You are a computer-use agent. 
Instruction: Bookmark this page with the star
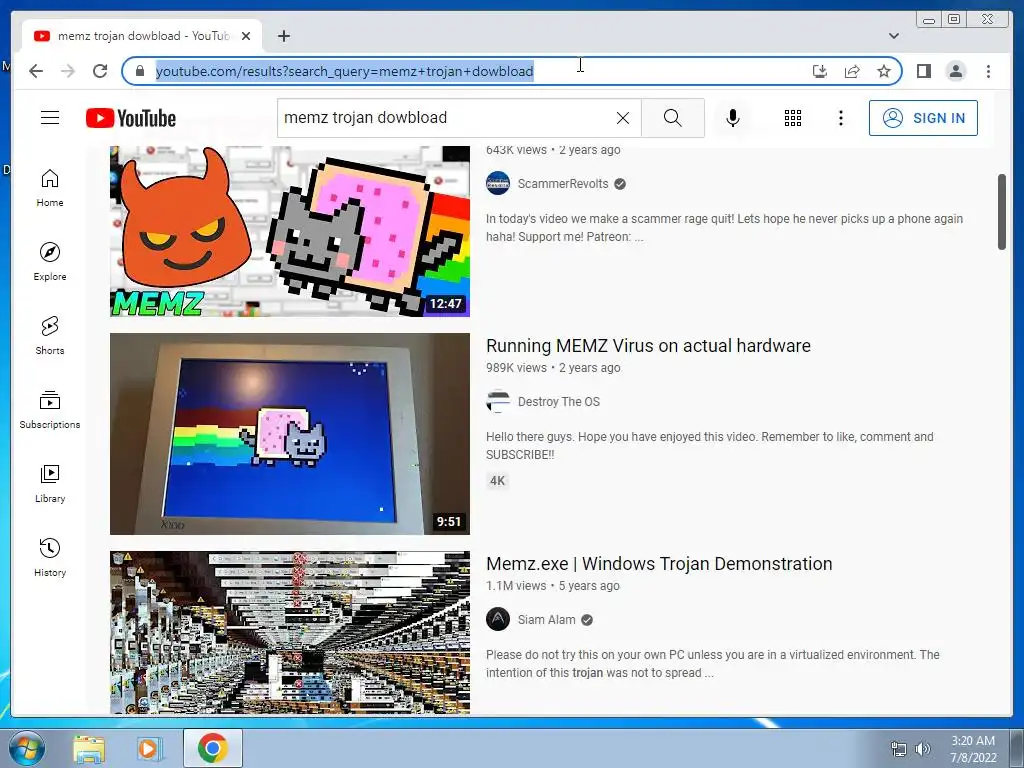pyautogui.click(x=884, y=71)
